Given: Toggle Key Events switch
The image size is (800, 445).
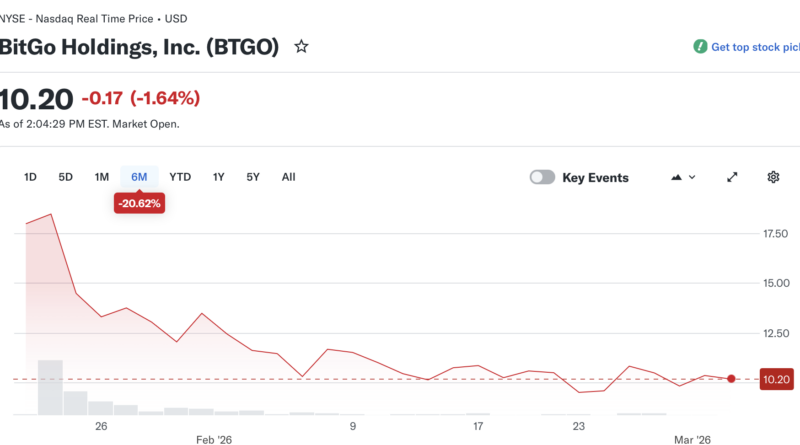Looking at the screenshot, I should click(x=542, y=177).
